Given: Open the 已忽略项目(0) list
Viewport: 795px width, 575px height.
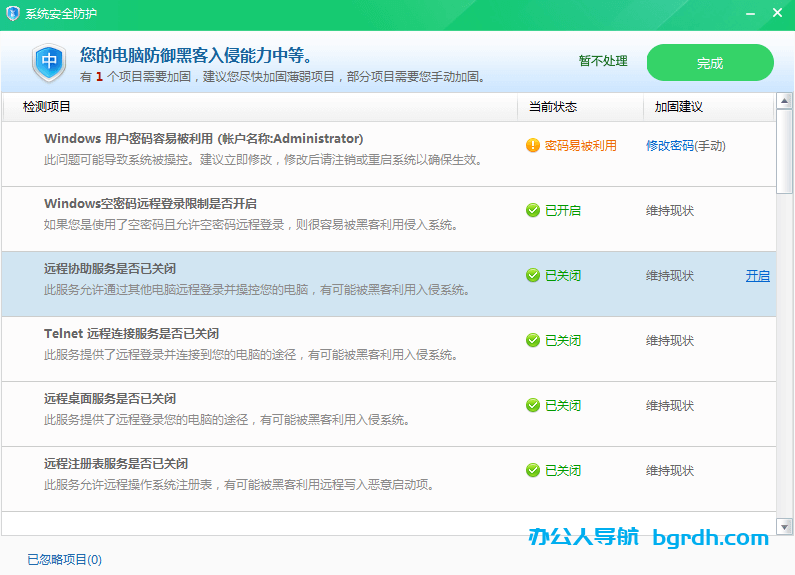Looking at the screenshot, I should (x=64, y=560).
